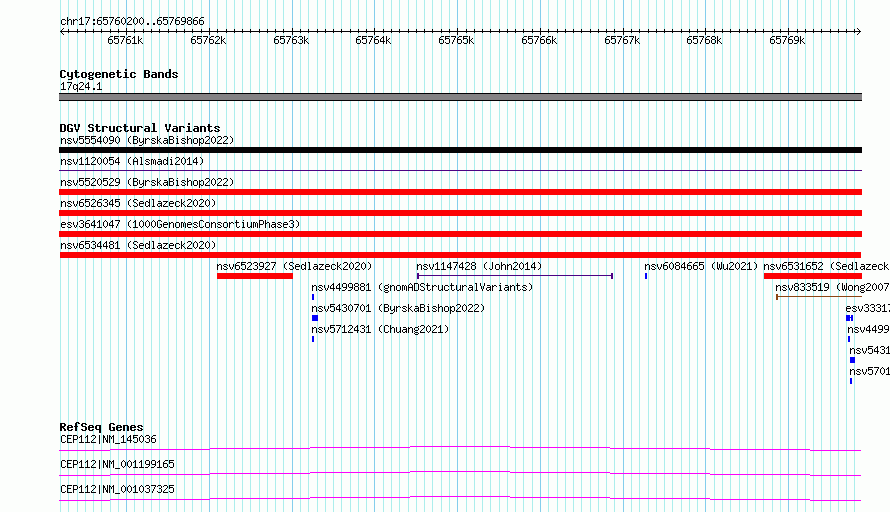
Task: Open variant nsv6531652 label near the right edge
Action: [826, 266]
